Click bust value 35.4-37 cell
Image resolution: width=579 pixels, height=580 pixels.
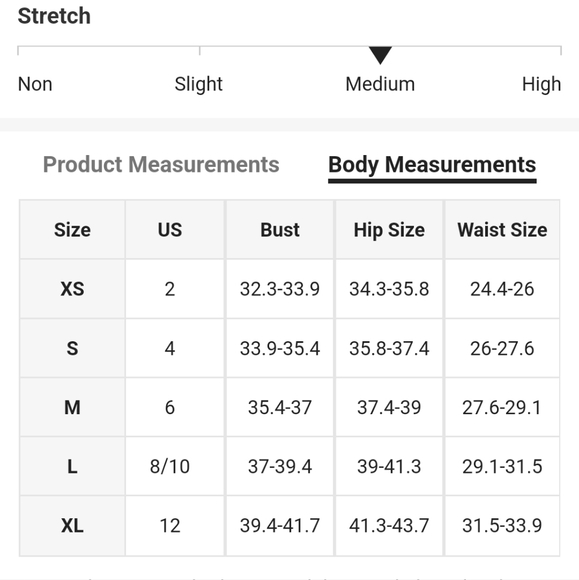tap(280, 407)
